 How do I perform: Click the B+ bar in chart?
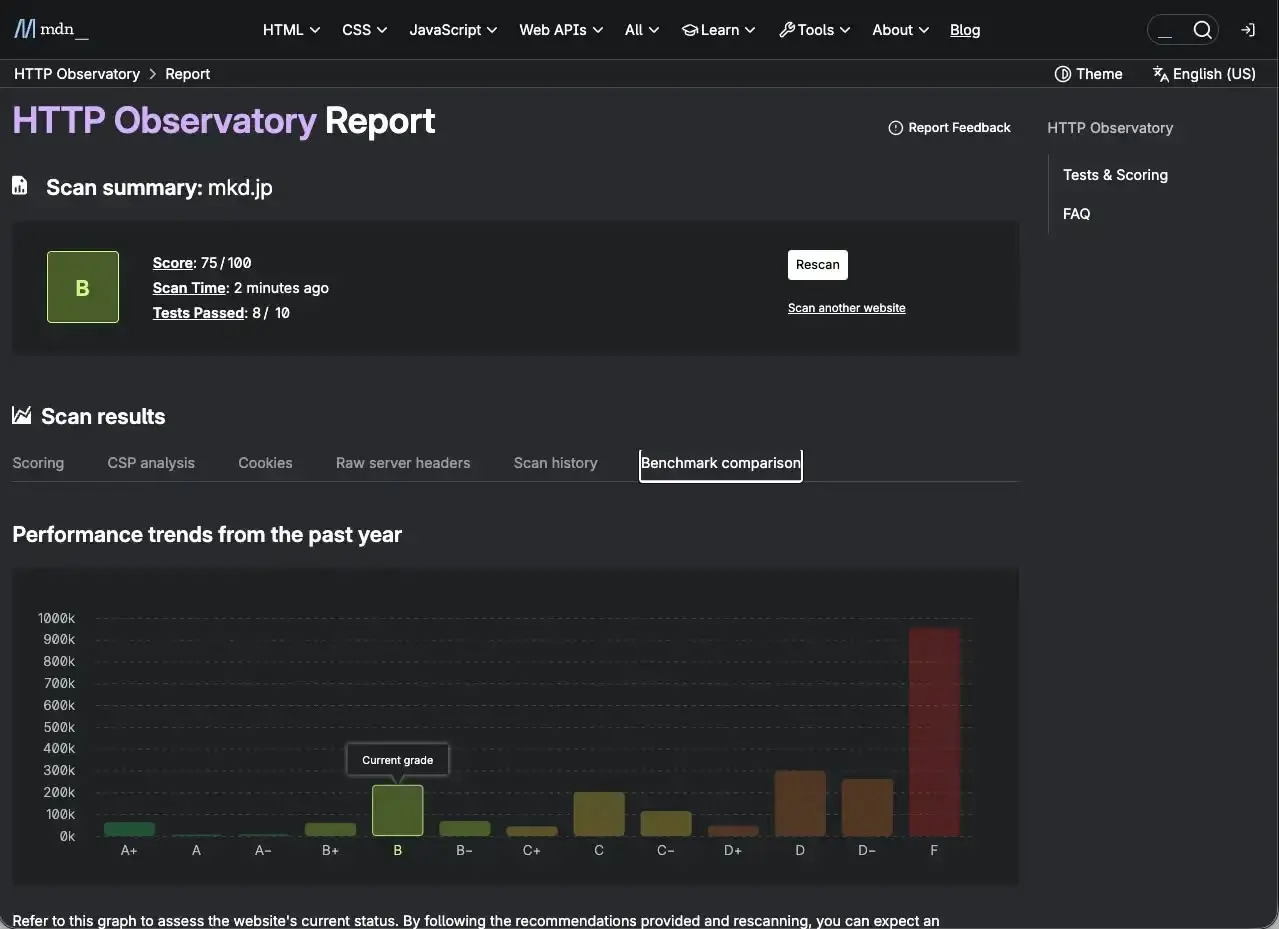point(330,830)
